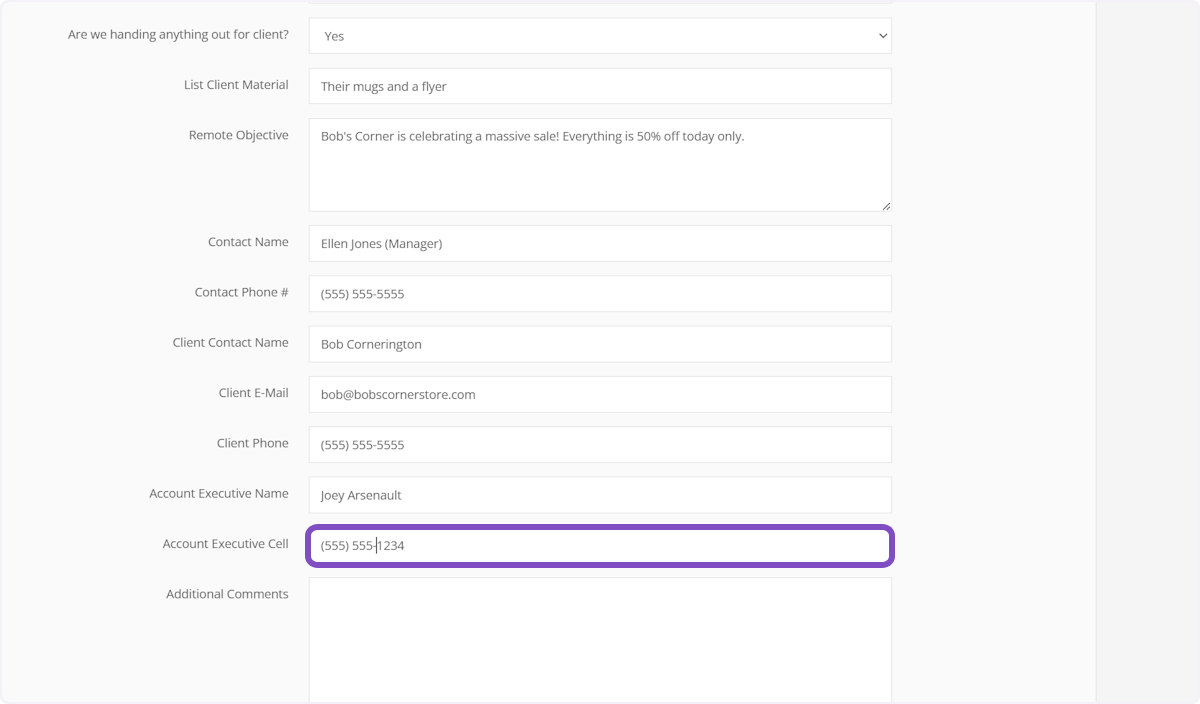Click the 'Remote Objective' label text

click(238, 135)
